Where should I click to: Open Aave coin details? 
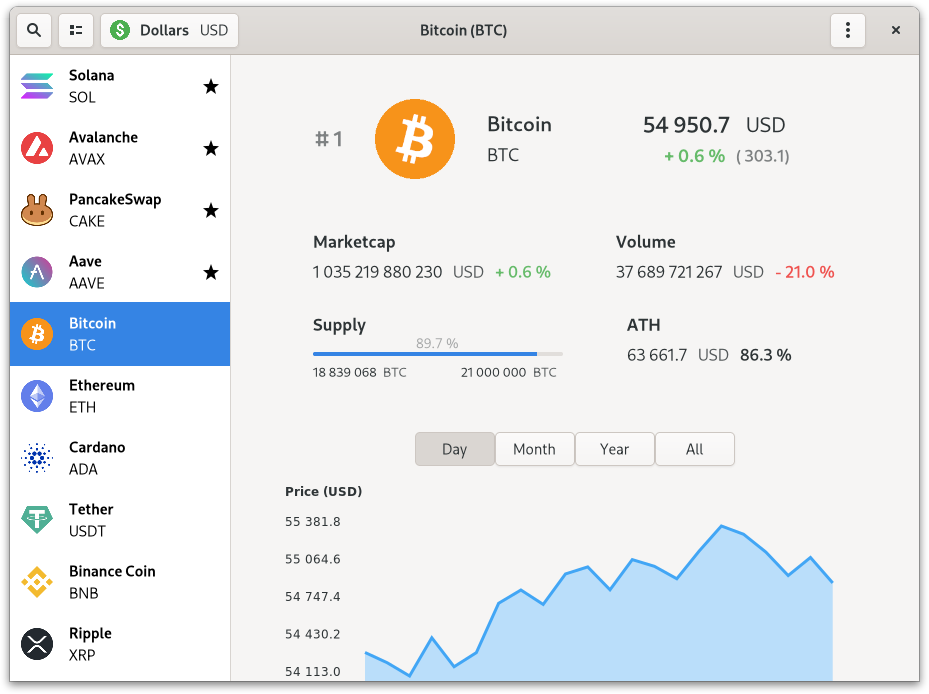[x=120, y=272]
